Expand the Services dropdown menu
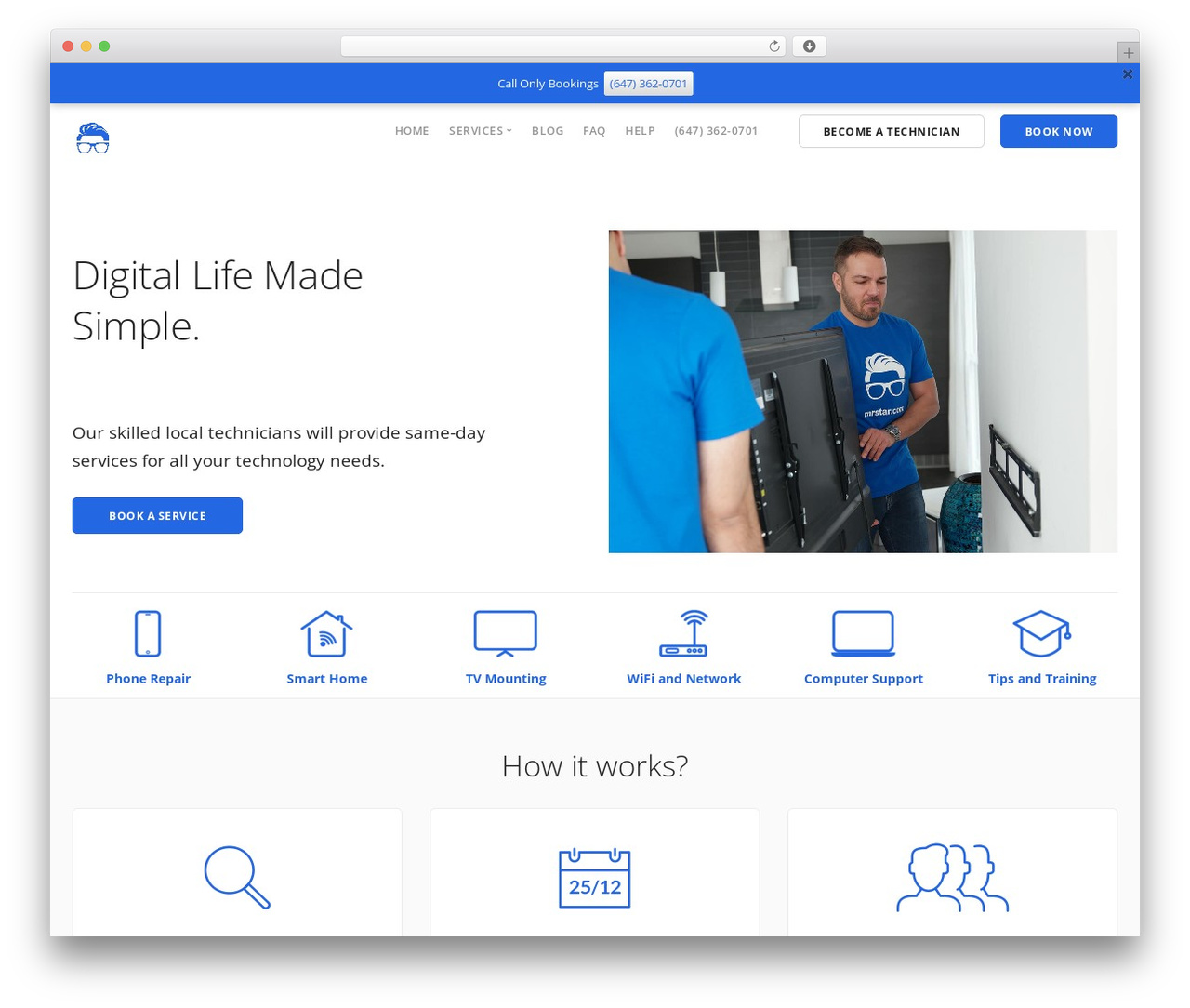Screen dimensions: 1190x1008 [x=481, y=131]
